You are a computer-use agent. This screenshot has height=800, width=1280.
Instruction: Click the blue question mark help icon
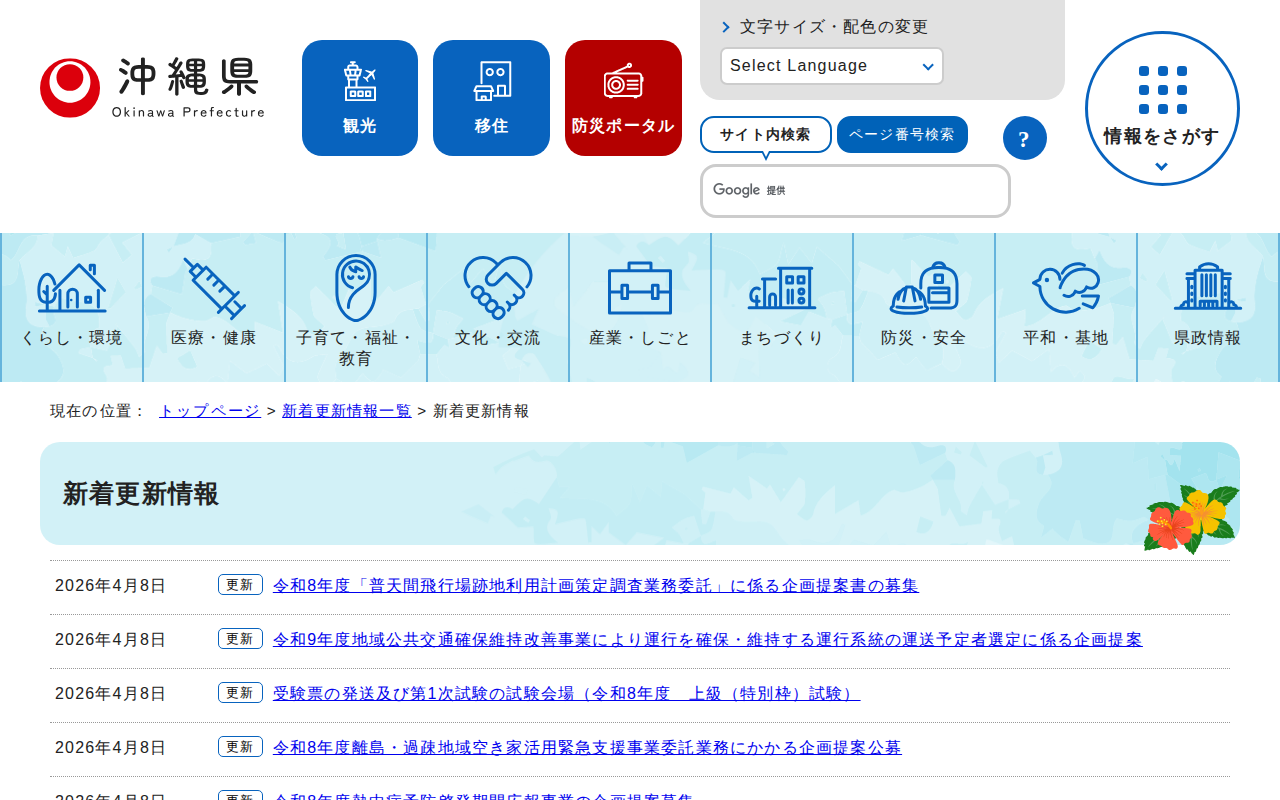1024,138
